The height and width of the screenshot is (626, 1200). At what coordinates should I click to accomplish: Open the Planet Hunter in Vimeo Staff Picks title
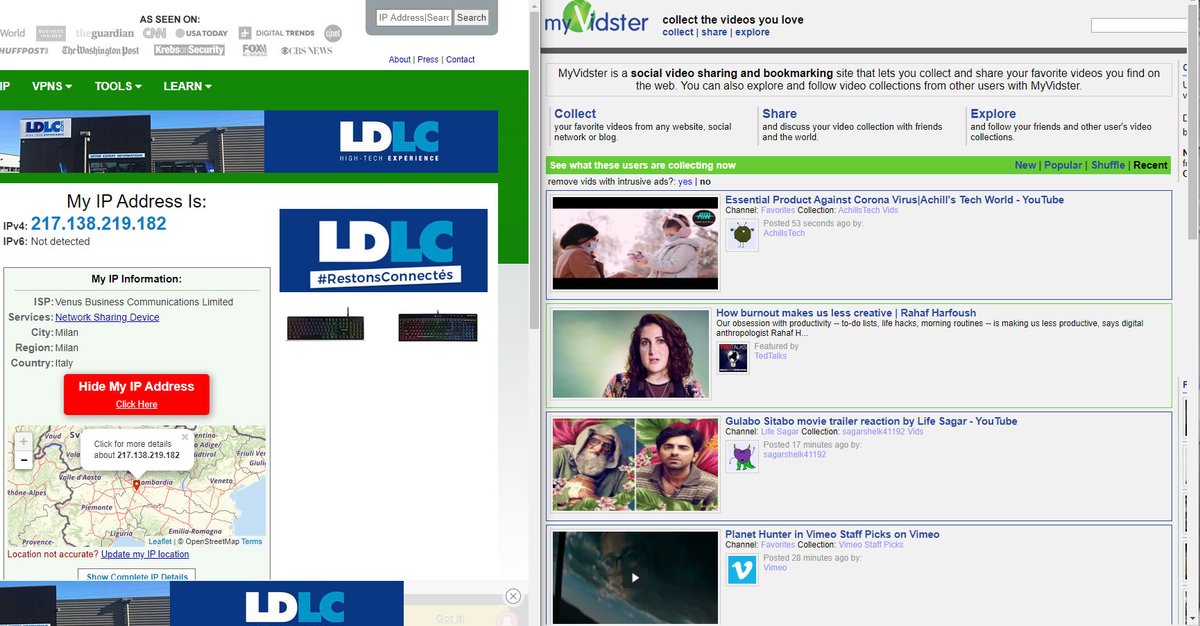click(x=832, y=534)
